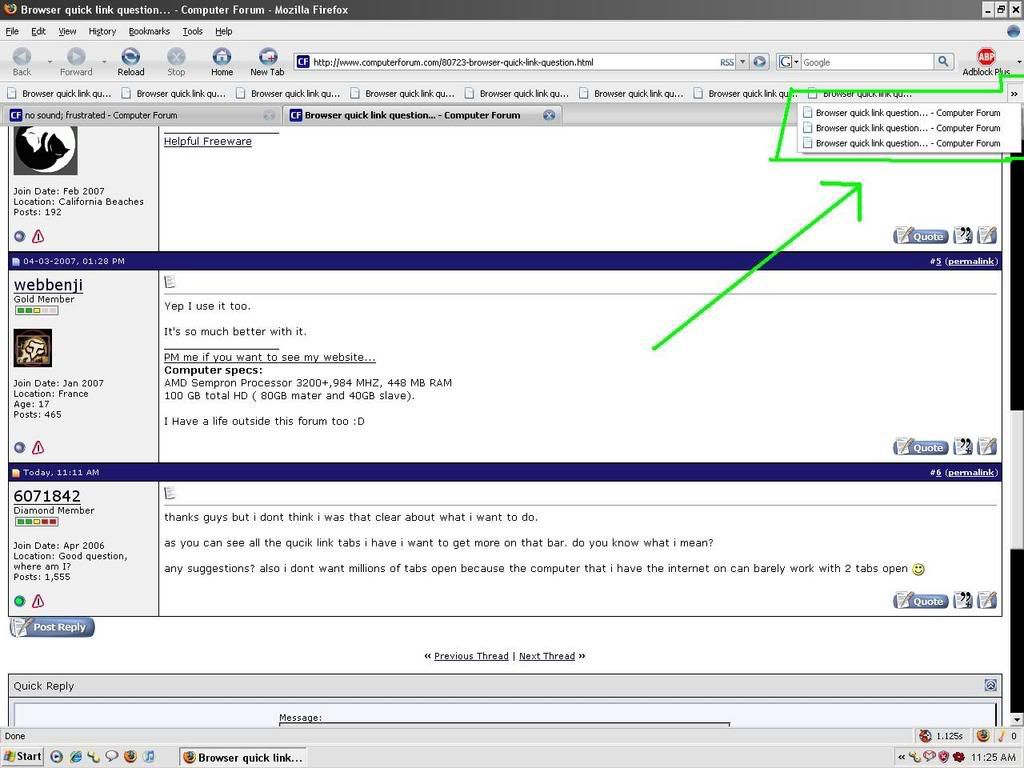Collapse the Quick Reply panel
Viewport: 1024px width, 768px height.
tap(990, 686)
